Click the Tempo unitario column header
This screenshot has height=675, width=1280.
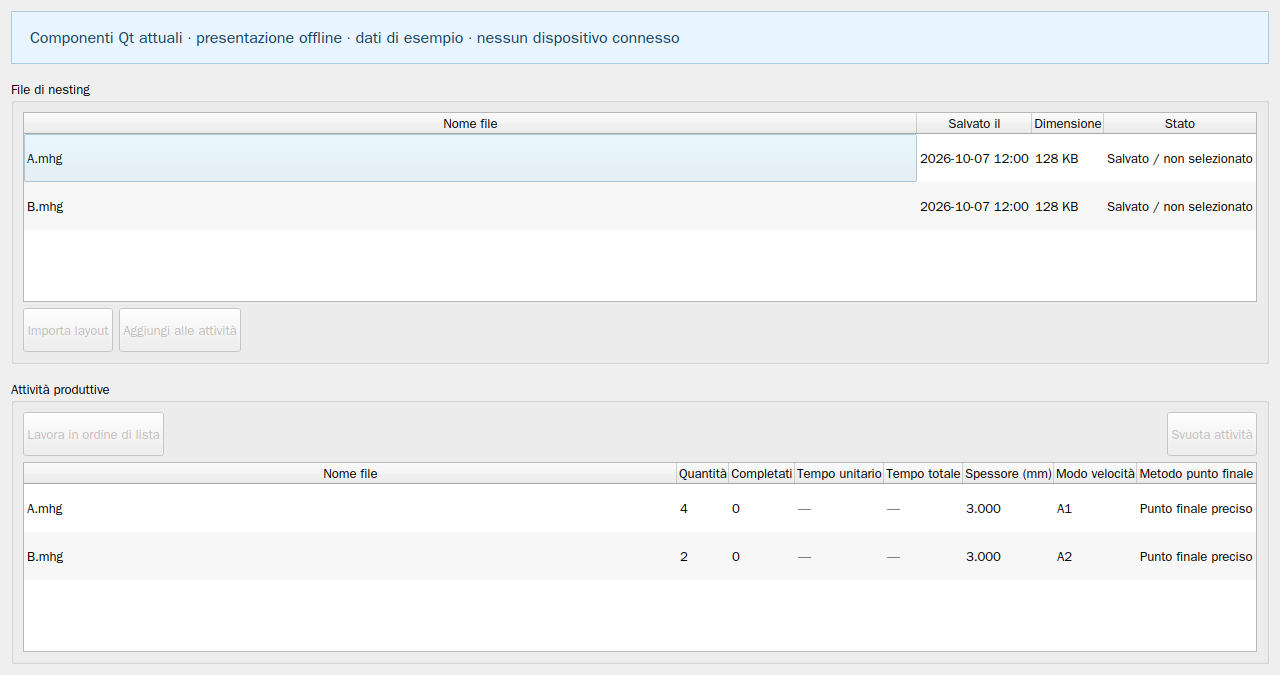pyautogui.click(x=839, y=474)
